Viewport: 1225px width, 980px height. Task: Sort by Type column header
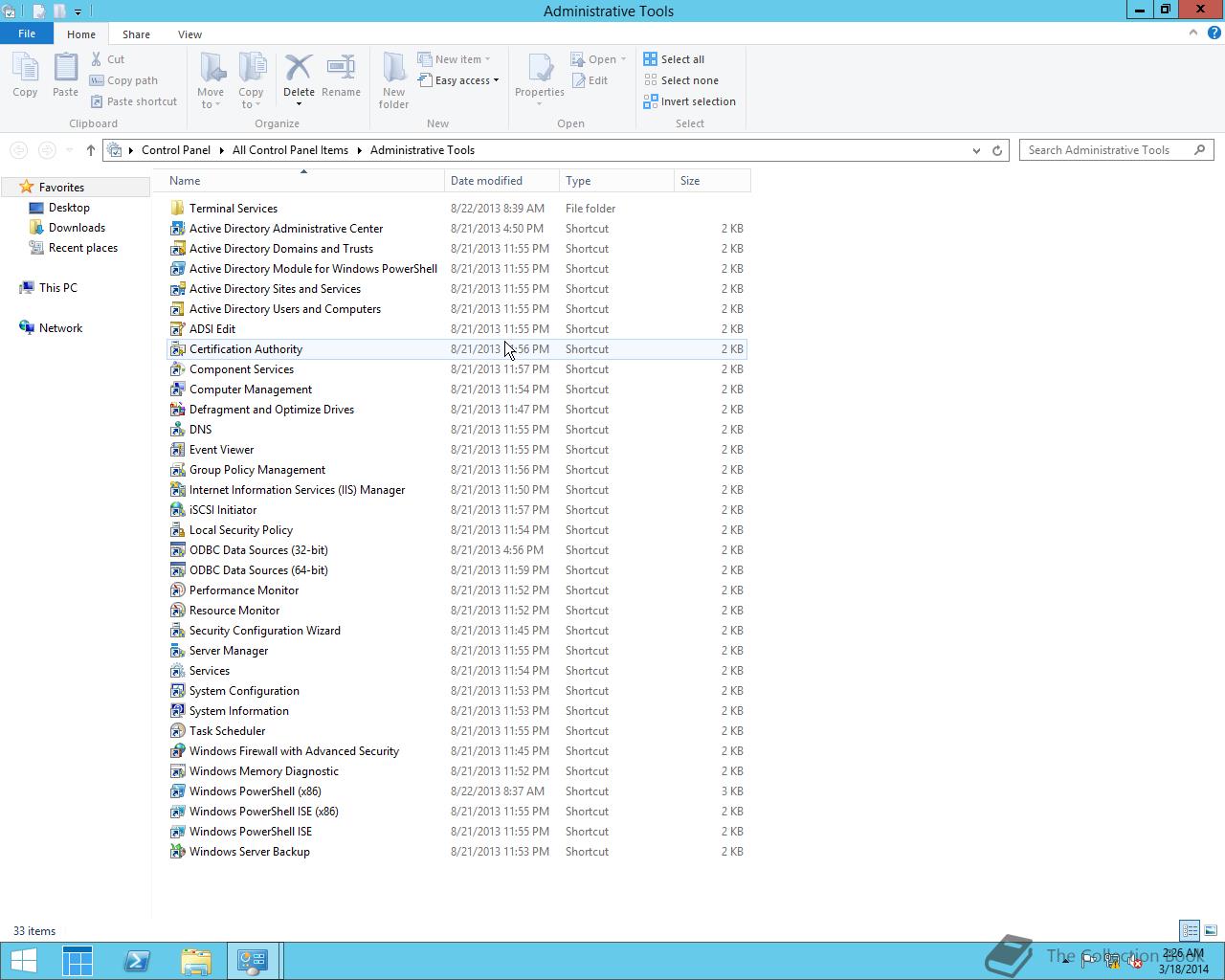(616, 181)
